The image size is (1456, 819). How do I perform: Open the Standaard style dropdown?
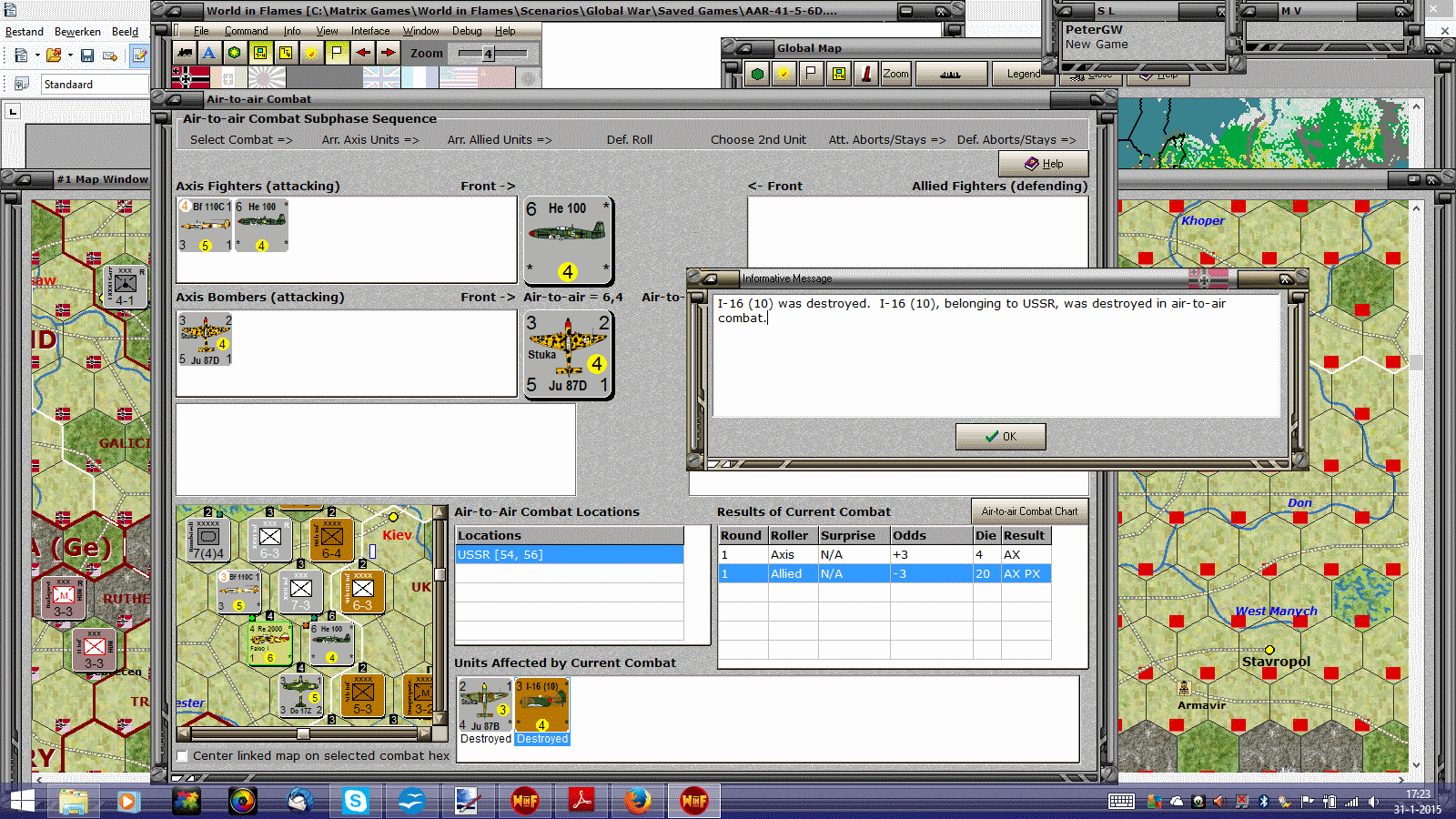pyautogui.click(x=95, y=84)
